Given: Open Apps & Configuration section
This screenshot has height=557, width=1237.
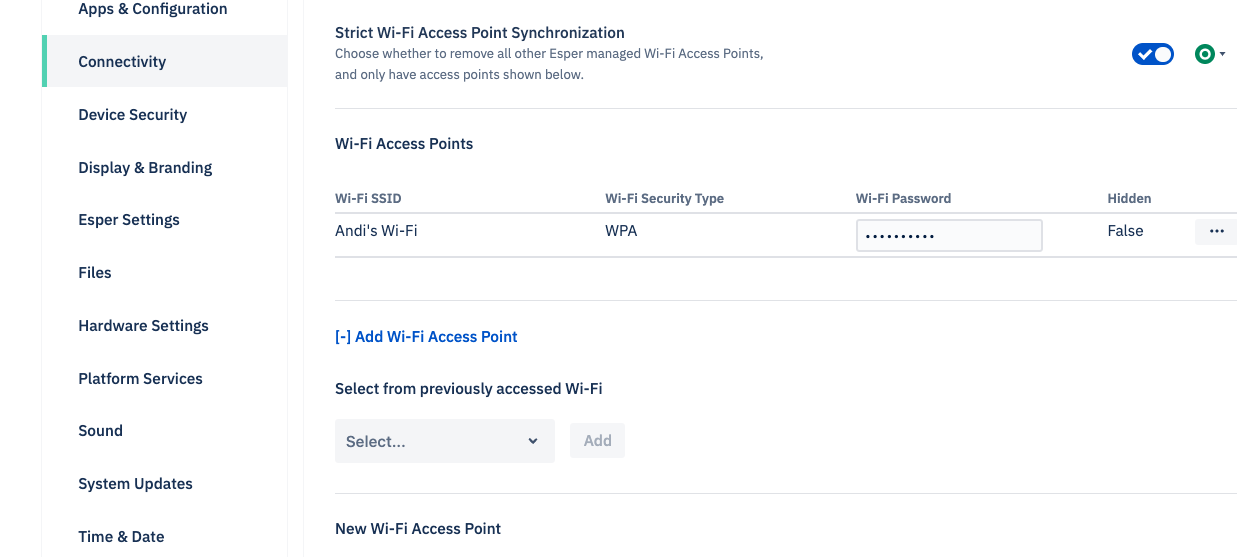Looking at the screenshot, I should 153,9.
